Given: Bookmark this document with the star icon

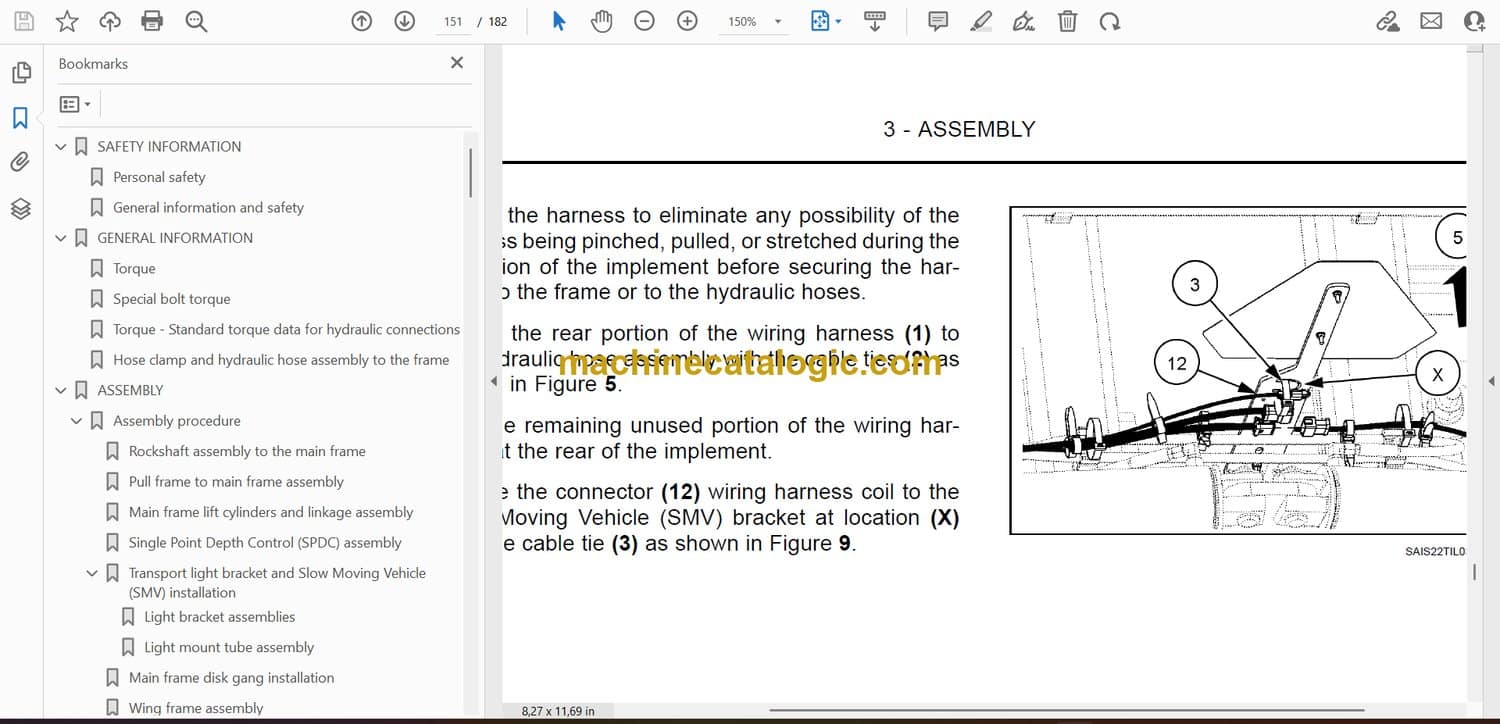Looking at the screenshot, I should [x=67, y=21].
